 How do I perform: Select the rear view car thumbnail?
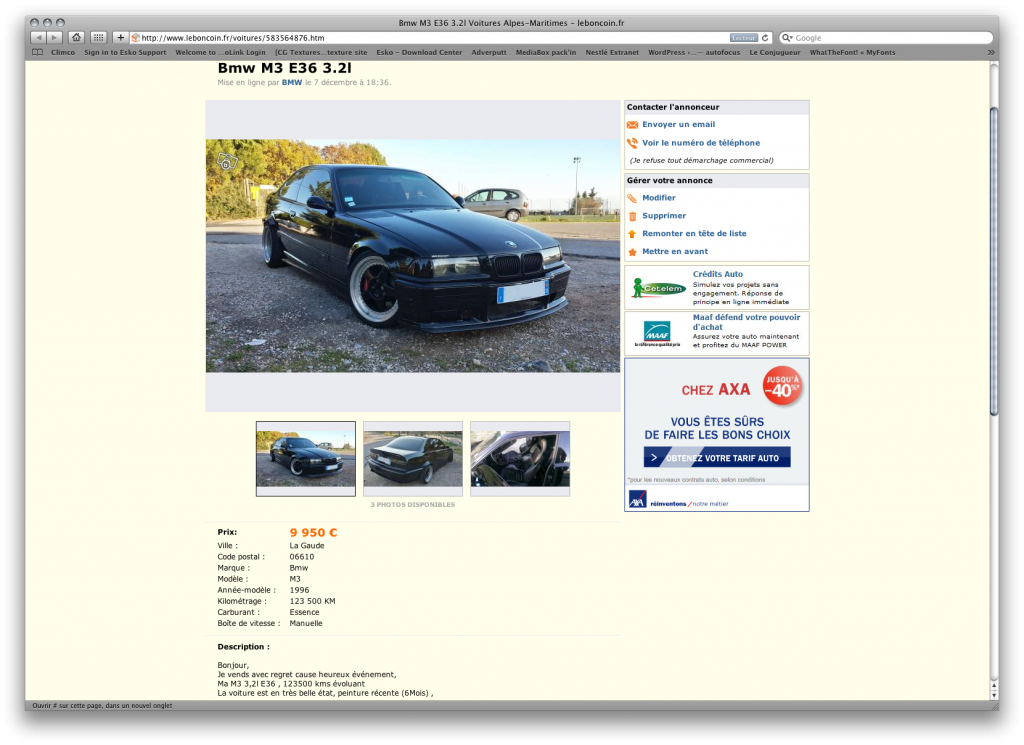[x=413, y=458]
